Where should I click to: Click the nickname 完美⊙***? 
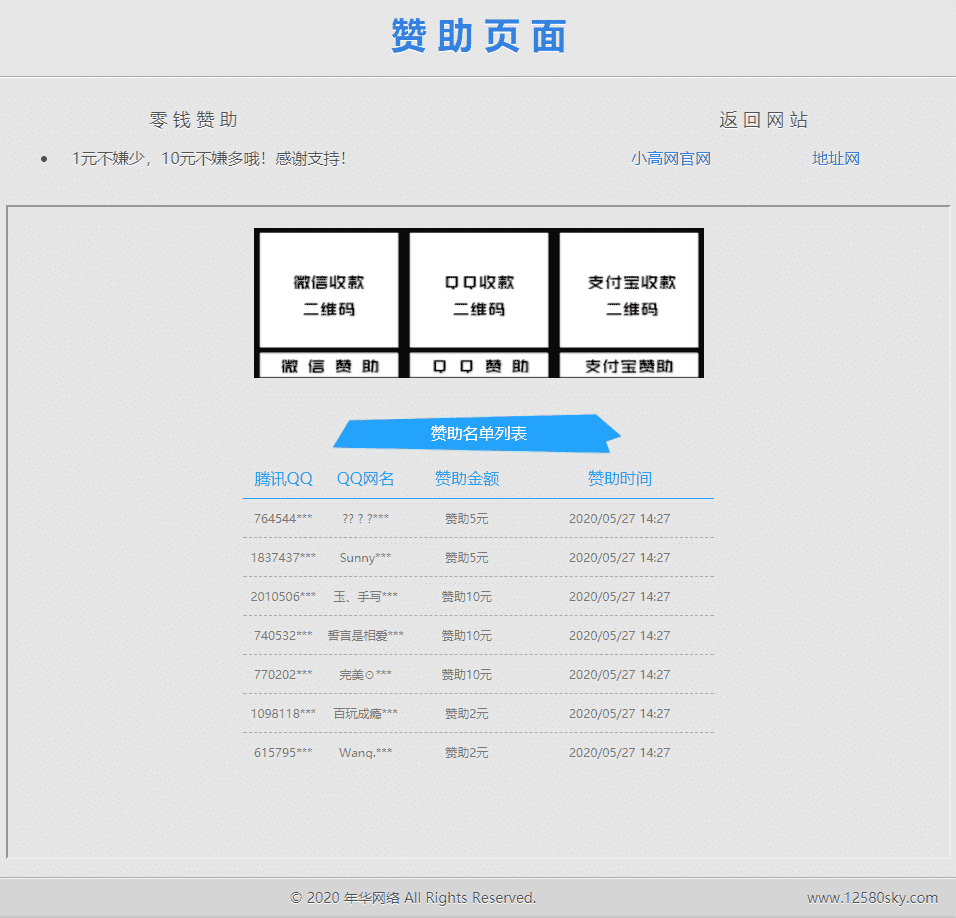(x=365, y=675)
